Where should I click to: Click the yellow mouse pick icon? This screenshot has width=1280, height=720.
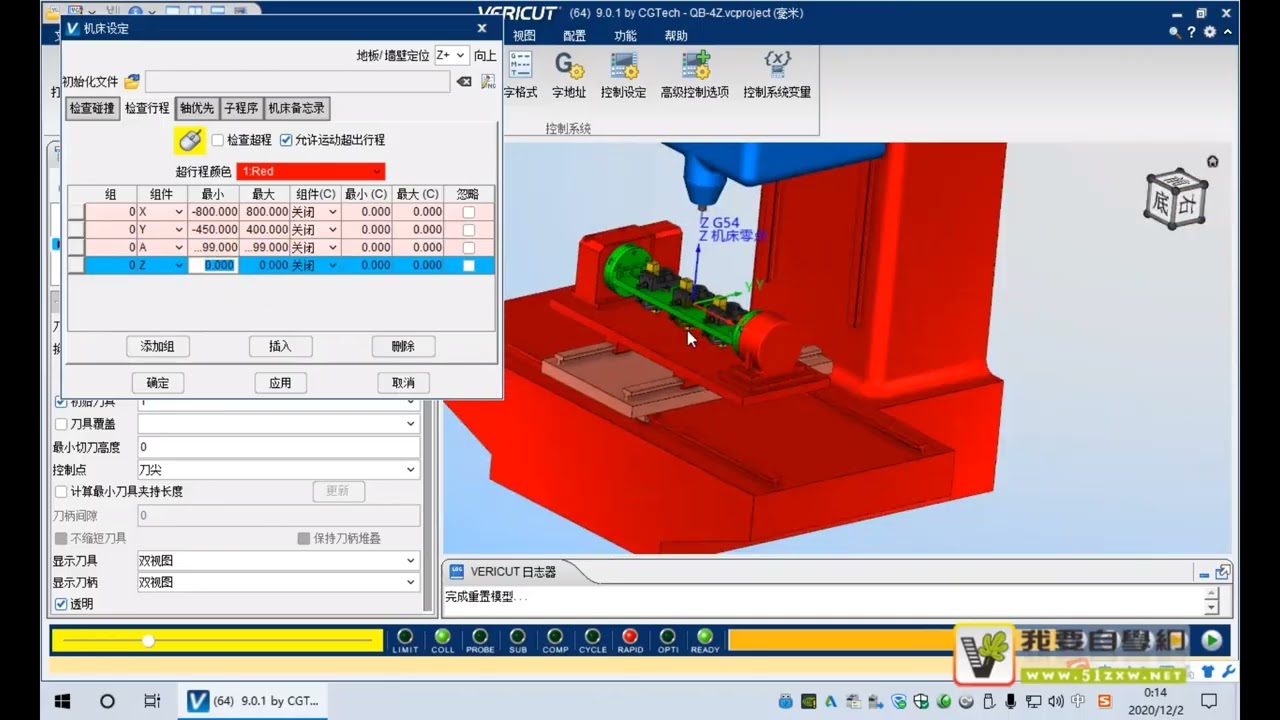tap(189, 140)
